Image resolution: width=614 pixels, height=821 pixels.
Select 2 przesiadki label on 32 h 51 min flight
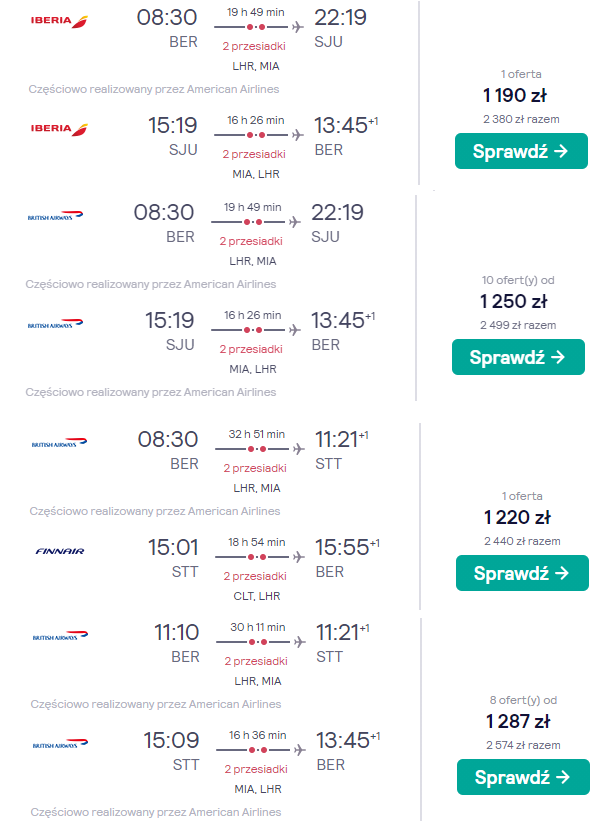point(255,468)
